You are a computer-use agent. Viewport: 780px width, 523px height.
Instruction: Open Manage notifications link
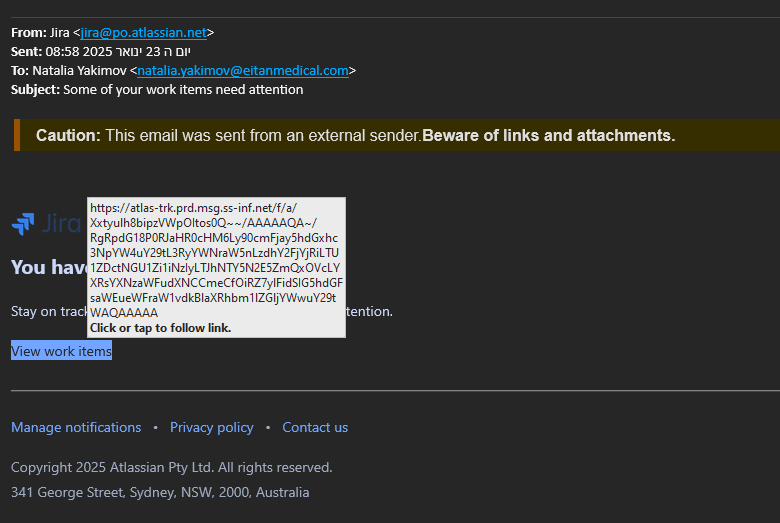(76, 427)
